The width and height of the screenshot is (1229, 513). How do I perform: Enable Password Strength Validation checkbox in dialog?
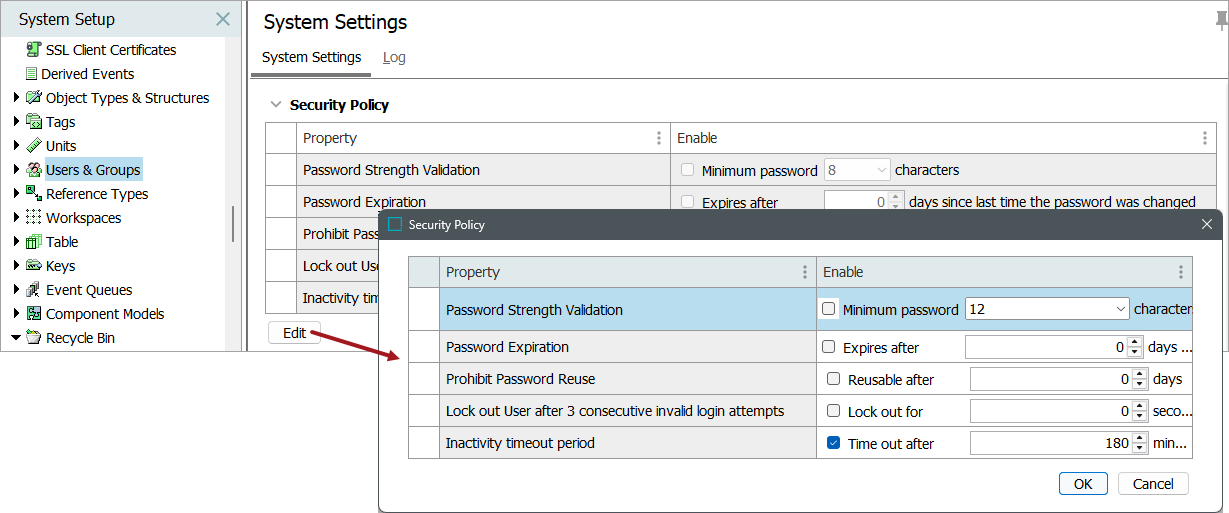(x=829, y=309)
